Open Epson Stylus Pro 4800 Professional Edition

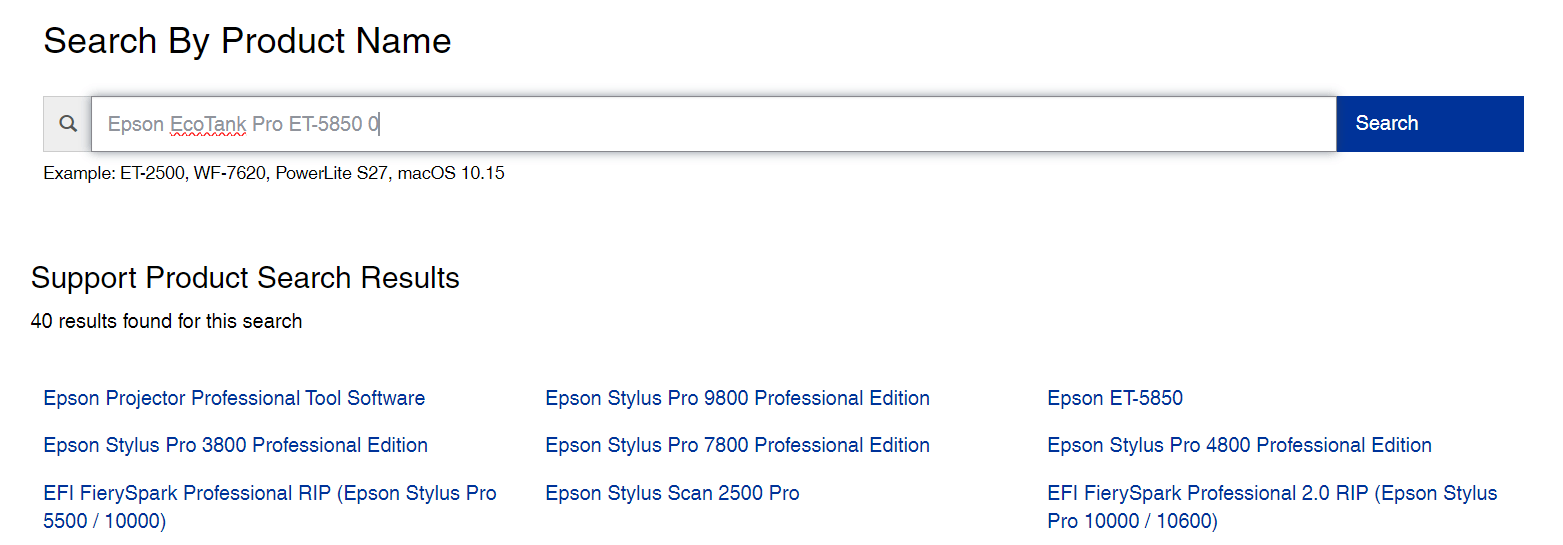(1239, 445)
